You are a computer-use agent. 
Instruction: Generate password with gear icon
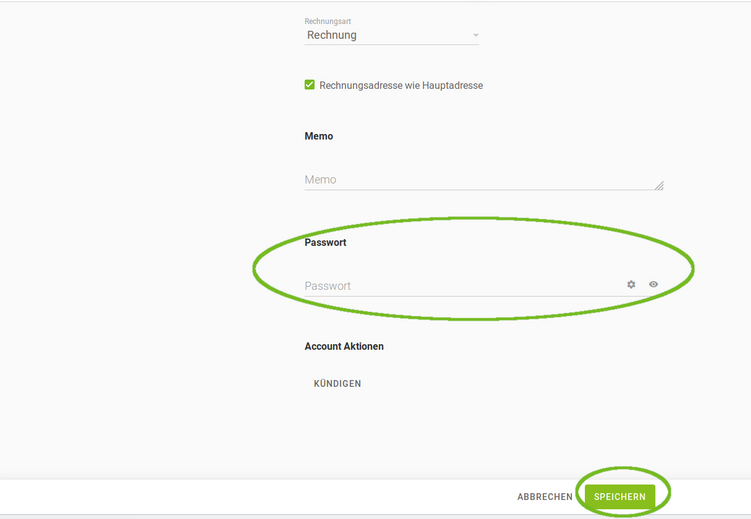[631, 284]
